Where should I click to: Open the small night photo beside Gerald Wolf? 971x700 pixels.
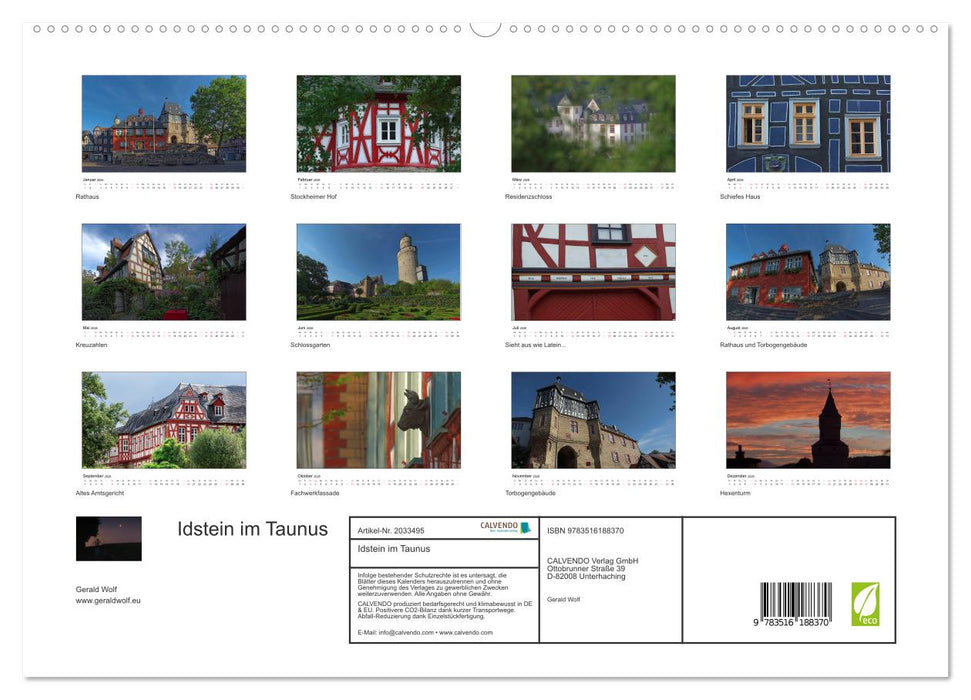pyautogui.click(x=109, y=538)
